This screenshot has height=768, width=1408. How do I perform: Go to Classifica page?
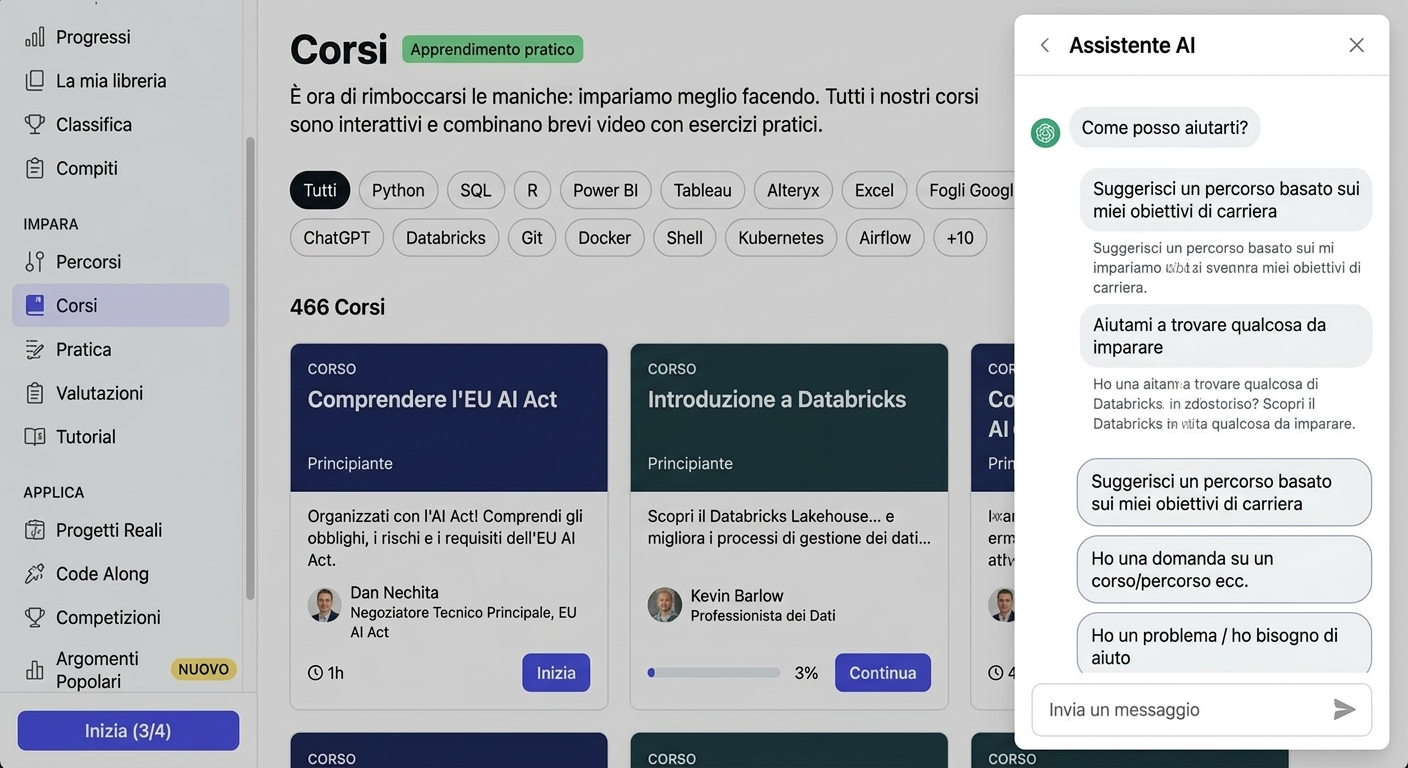point(94,125)
